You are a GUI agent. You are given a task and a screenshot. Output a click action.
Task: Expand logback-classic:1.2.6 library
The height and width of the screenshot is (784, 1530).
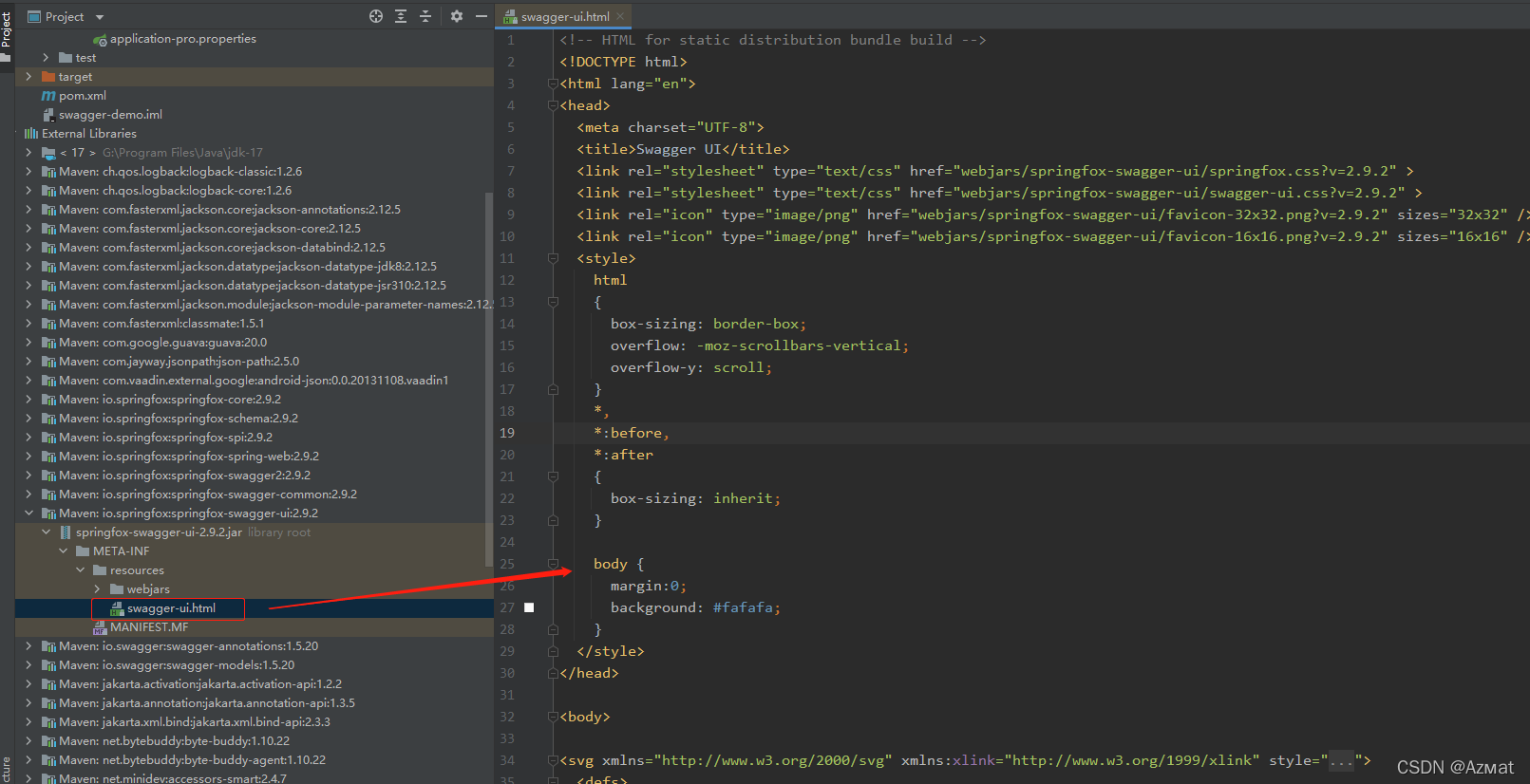point(28,172)
